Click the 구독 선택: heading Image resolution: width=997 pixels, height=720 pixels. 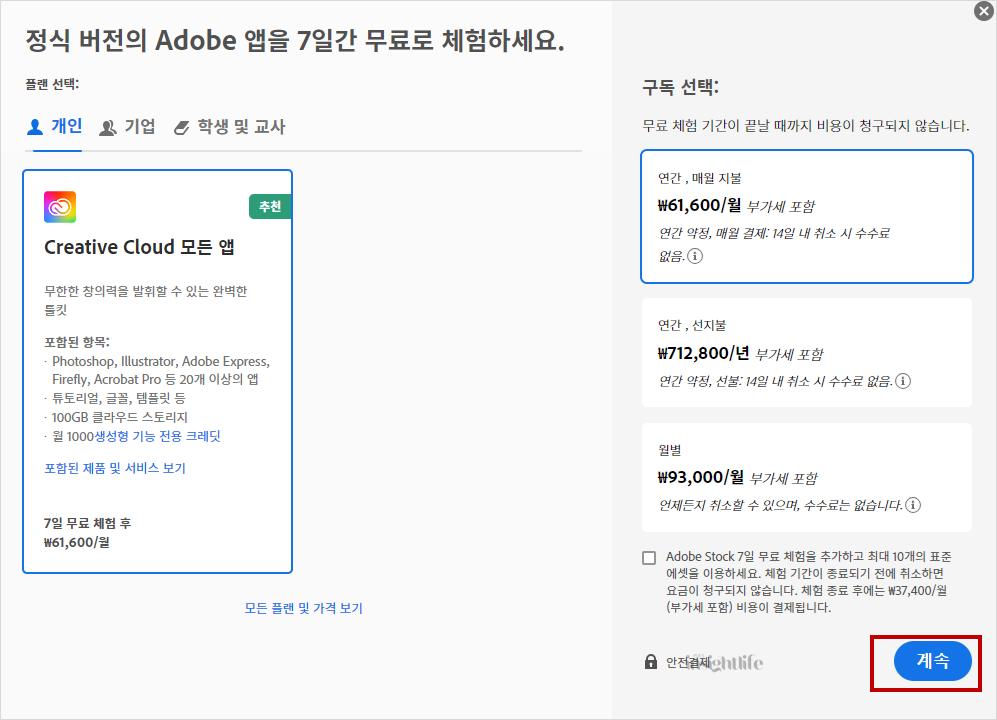click(680, 87)
